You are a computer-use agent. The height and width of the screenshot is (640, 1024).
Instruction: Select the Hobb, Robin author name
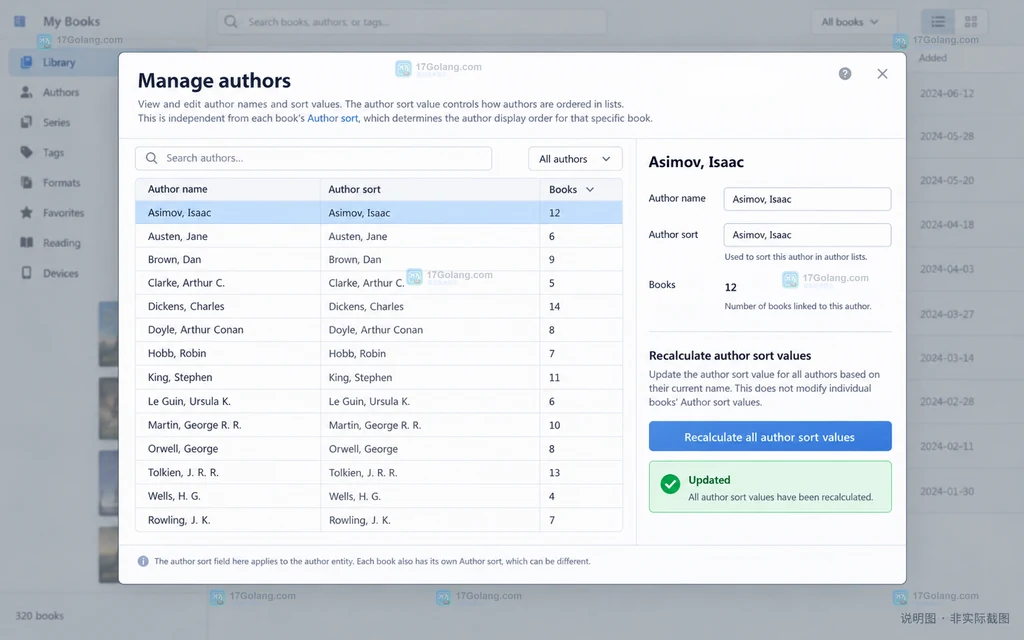(x=177, y=353)
